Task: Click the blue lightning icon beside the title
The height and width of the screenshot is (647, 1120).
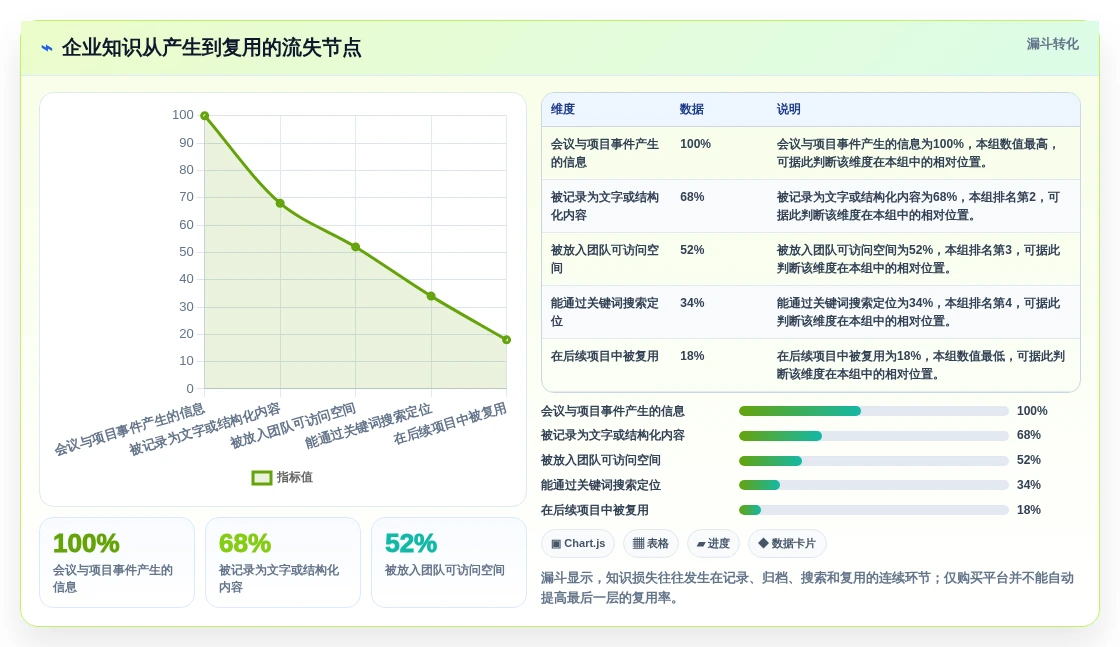Action: point(47,49)
